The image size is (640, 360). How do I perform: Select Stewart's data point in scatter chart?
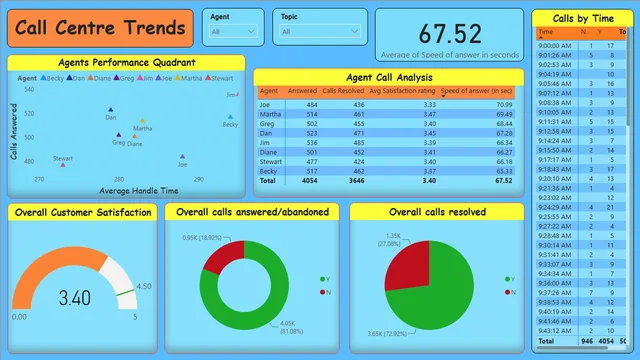coord(63,165)
